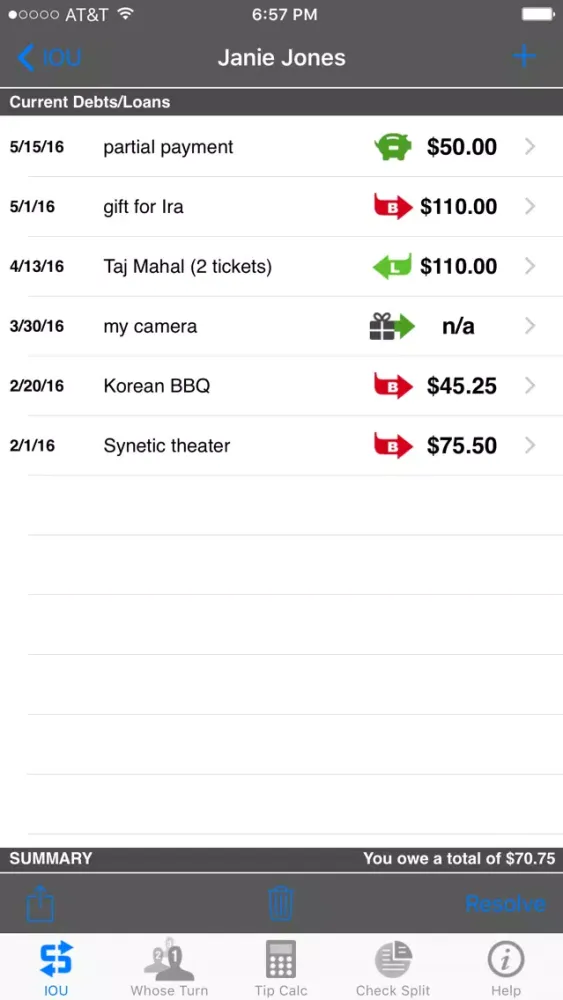This screenshot has height=1000, width=563.
Task: Expand partial payment entry via chevron
Action: 530,147
